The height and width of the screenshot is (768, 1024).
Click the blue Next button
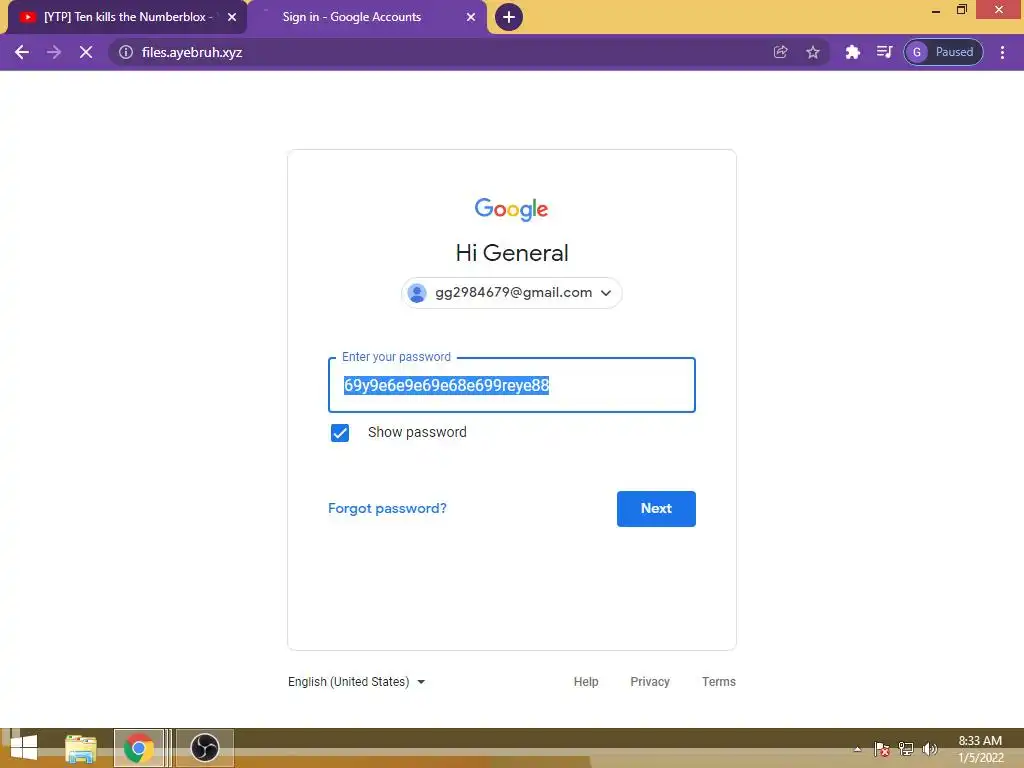click(656, 509)
